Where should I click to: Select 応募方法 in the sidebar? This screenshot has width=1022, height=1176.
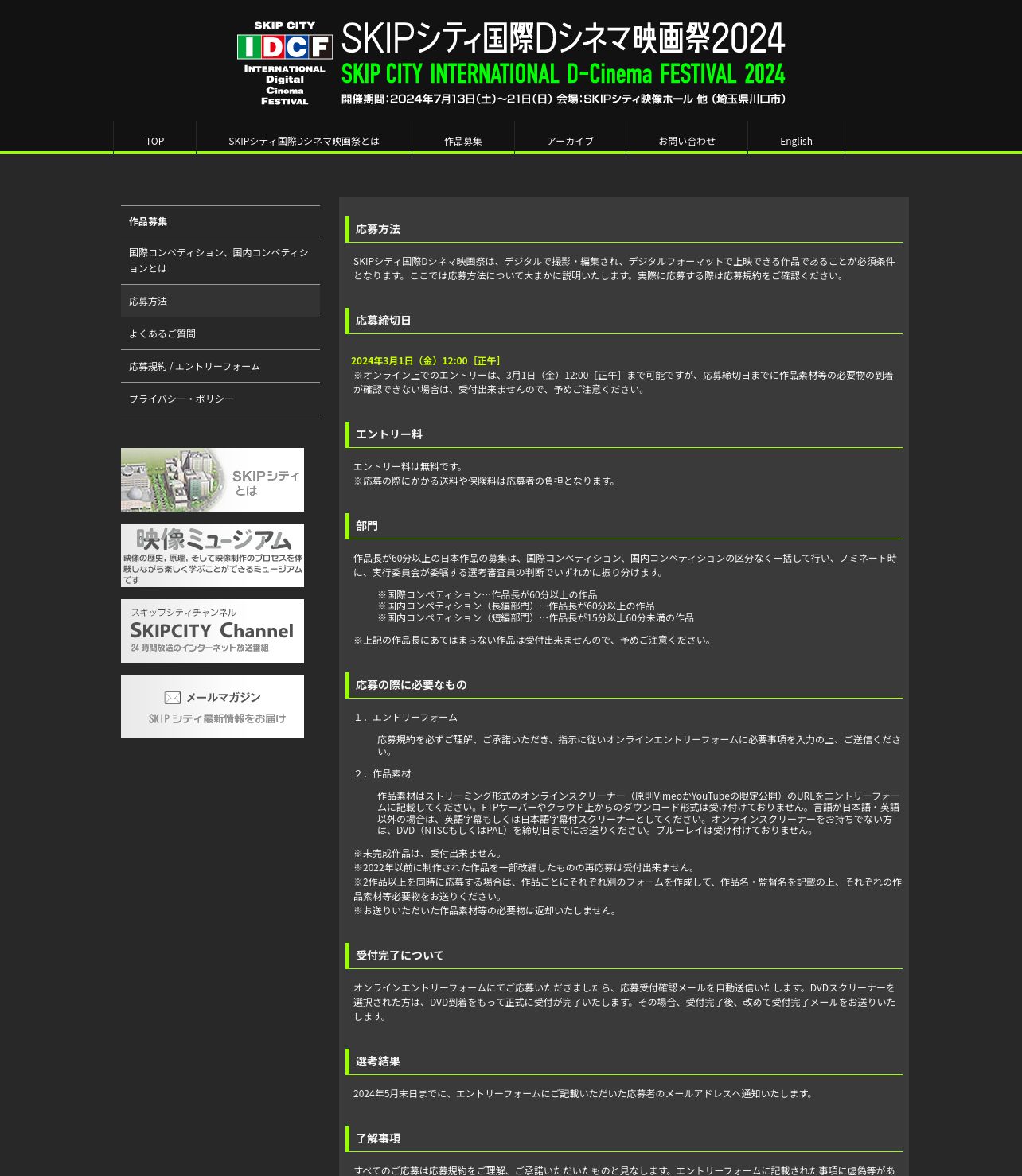click(x=220, y=301)
